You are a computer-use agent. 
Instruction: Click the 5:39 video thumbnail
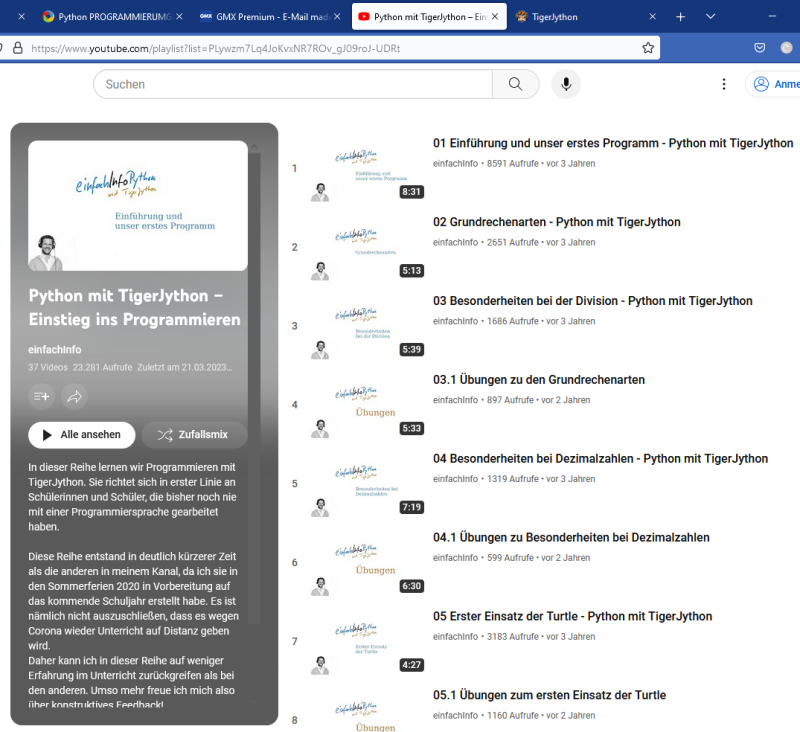click(x=367, y=326)
